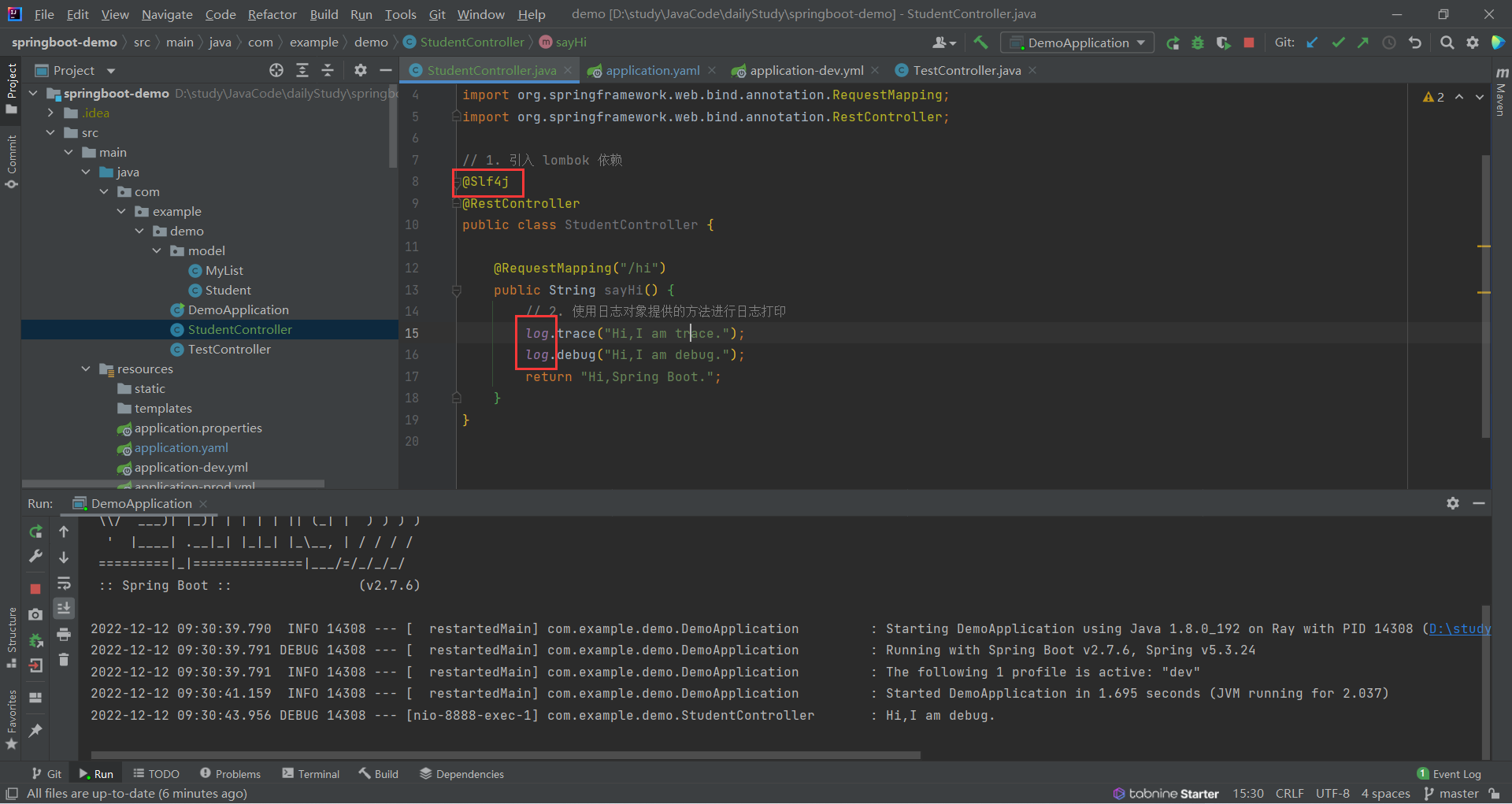Click master branch in status bar
Image resolution: width=1512 pixels, height=804 pixels.
coord(1451,794)
